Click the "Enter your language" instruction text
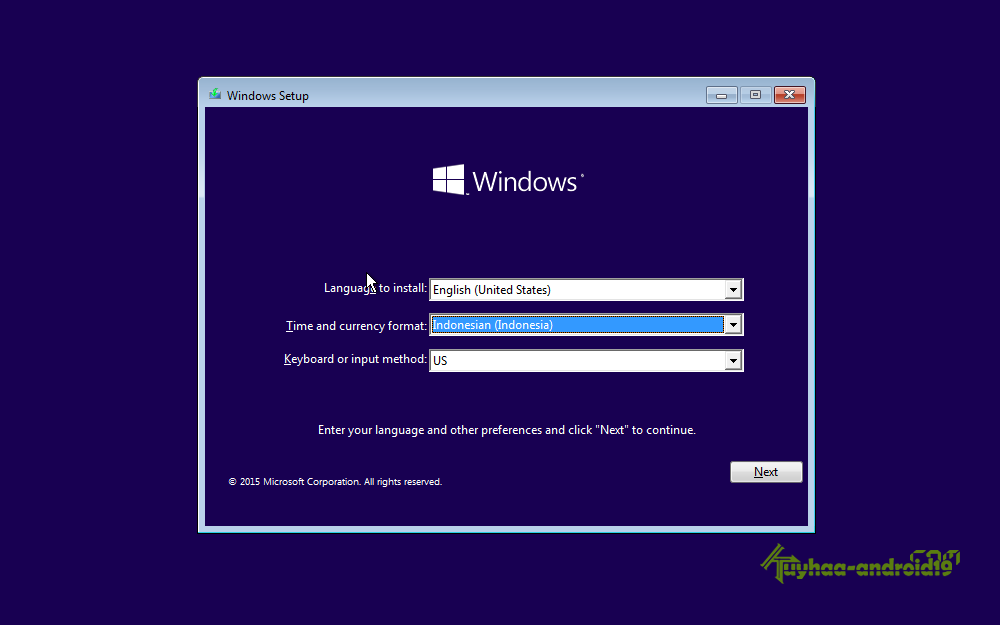The width and height of the screenshot is (1000, 625). click(x=506, y=430)
